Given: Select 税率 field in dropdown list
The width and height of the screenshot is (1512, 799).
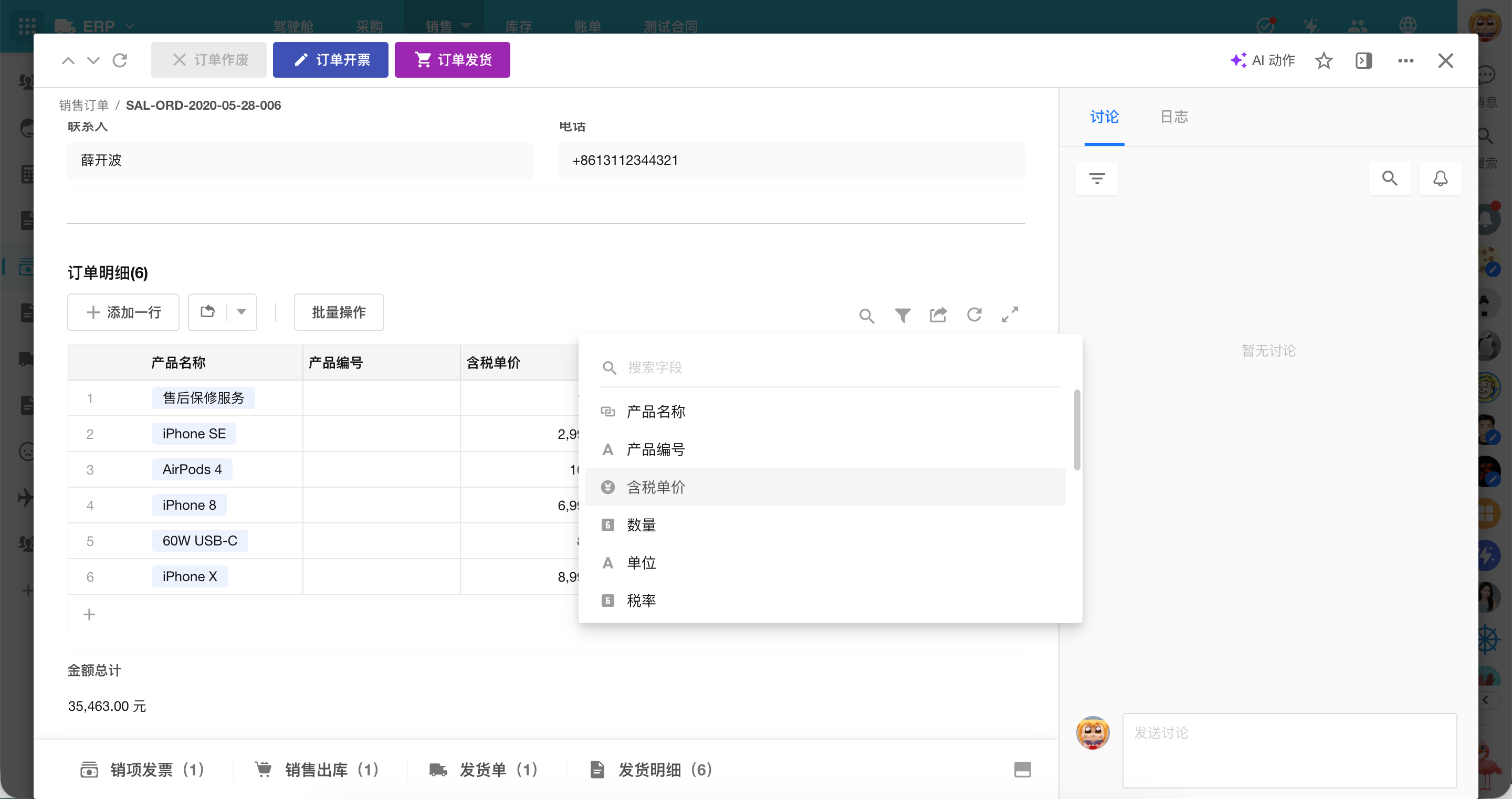Looking at the screenshot, I should [x=825, y=601].
